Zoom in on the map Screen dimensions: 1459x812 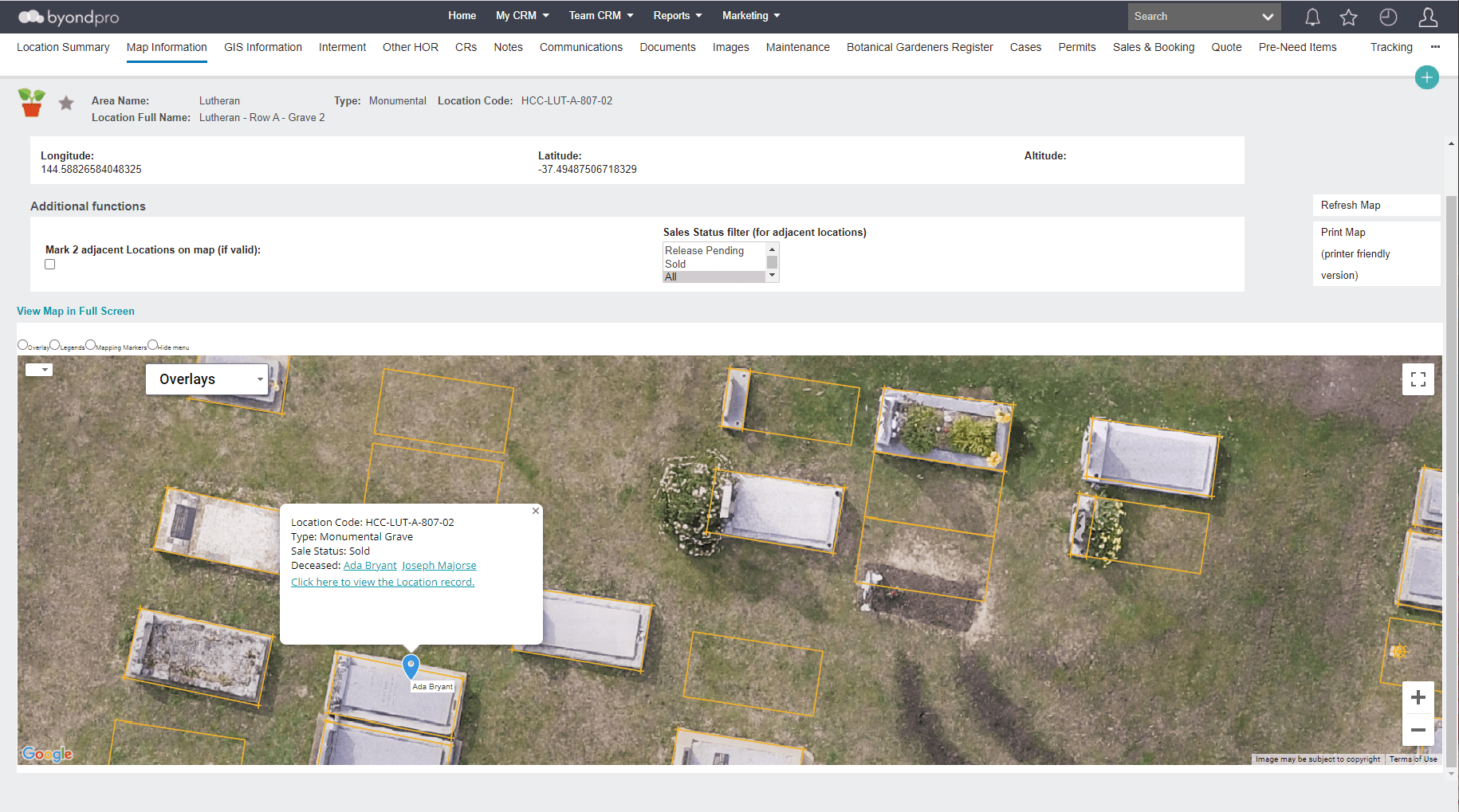(1418, 698)
